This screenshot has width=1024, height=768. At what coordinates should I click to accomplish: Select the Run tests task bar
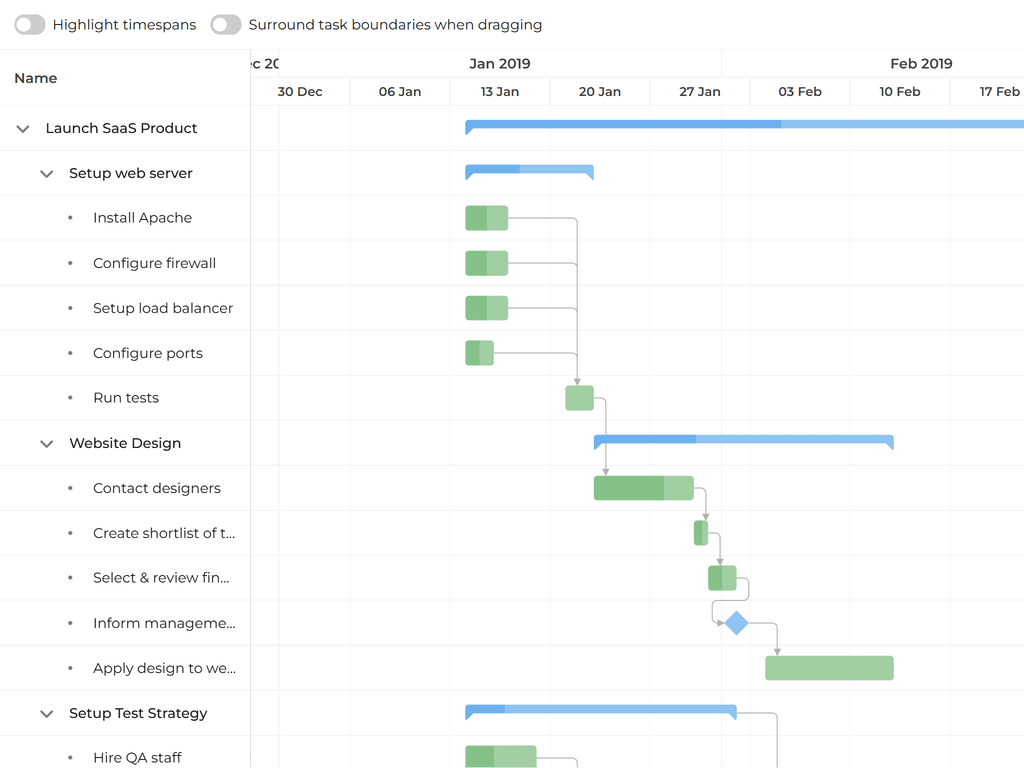(x=579, y=398)
